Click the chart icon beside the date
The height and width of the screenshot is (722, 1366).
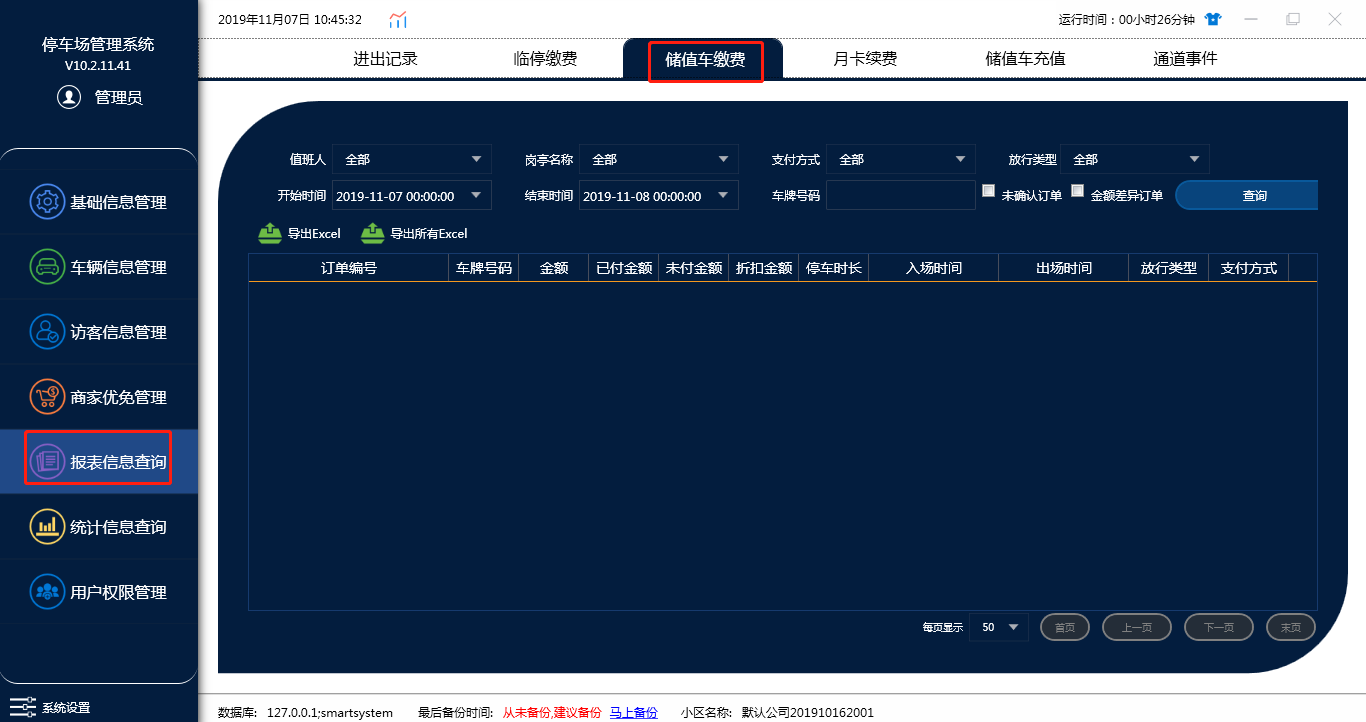click(x=398, y=19)
